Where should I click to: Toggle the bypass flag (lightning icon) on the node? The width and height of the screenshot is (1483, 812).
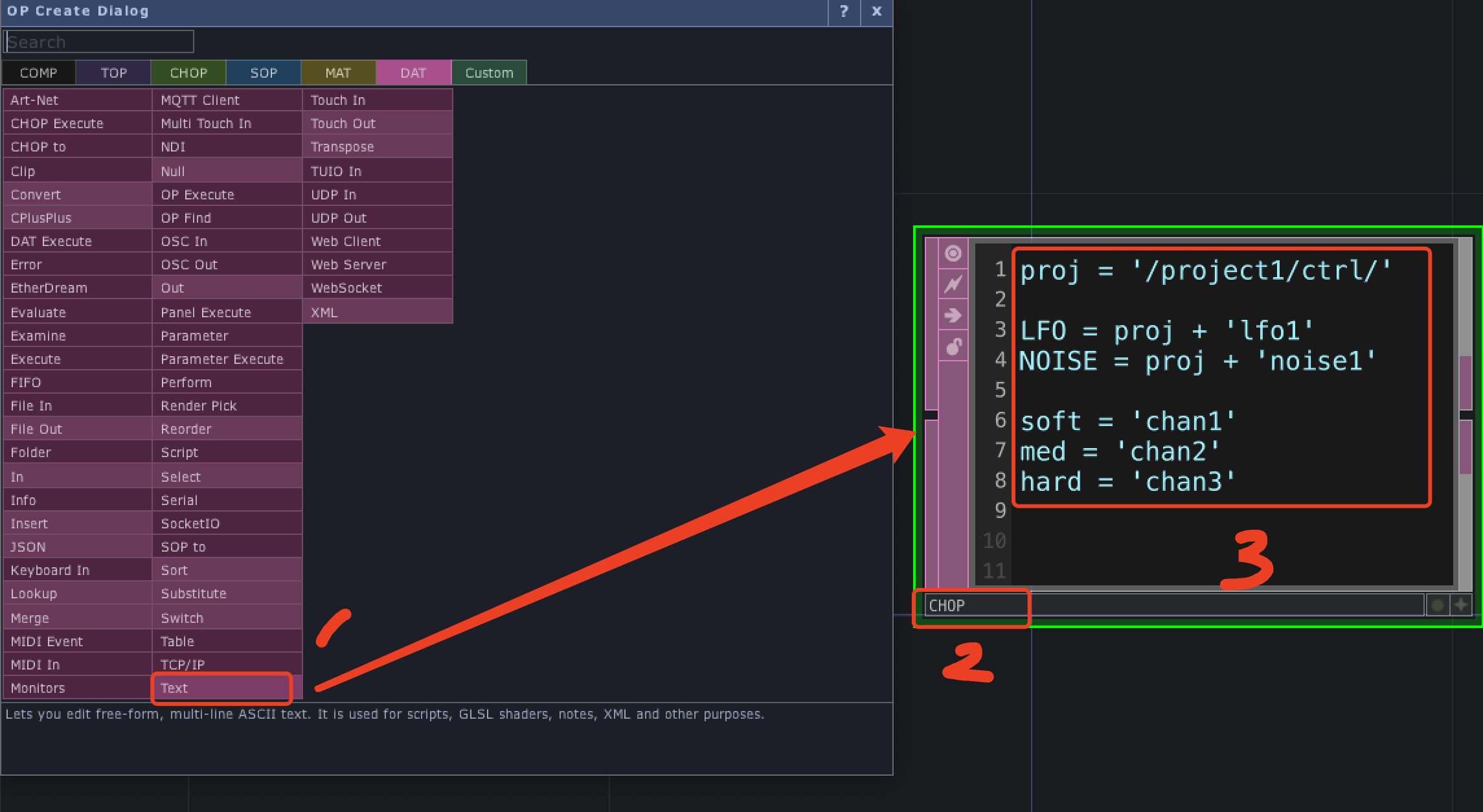tap(951, 284)
